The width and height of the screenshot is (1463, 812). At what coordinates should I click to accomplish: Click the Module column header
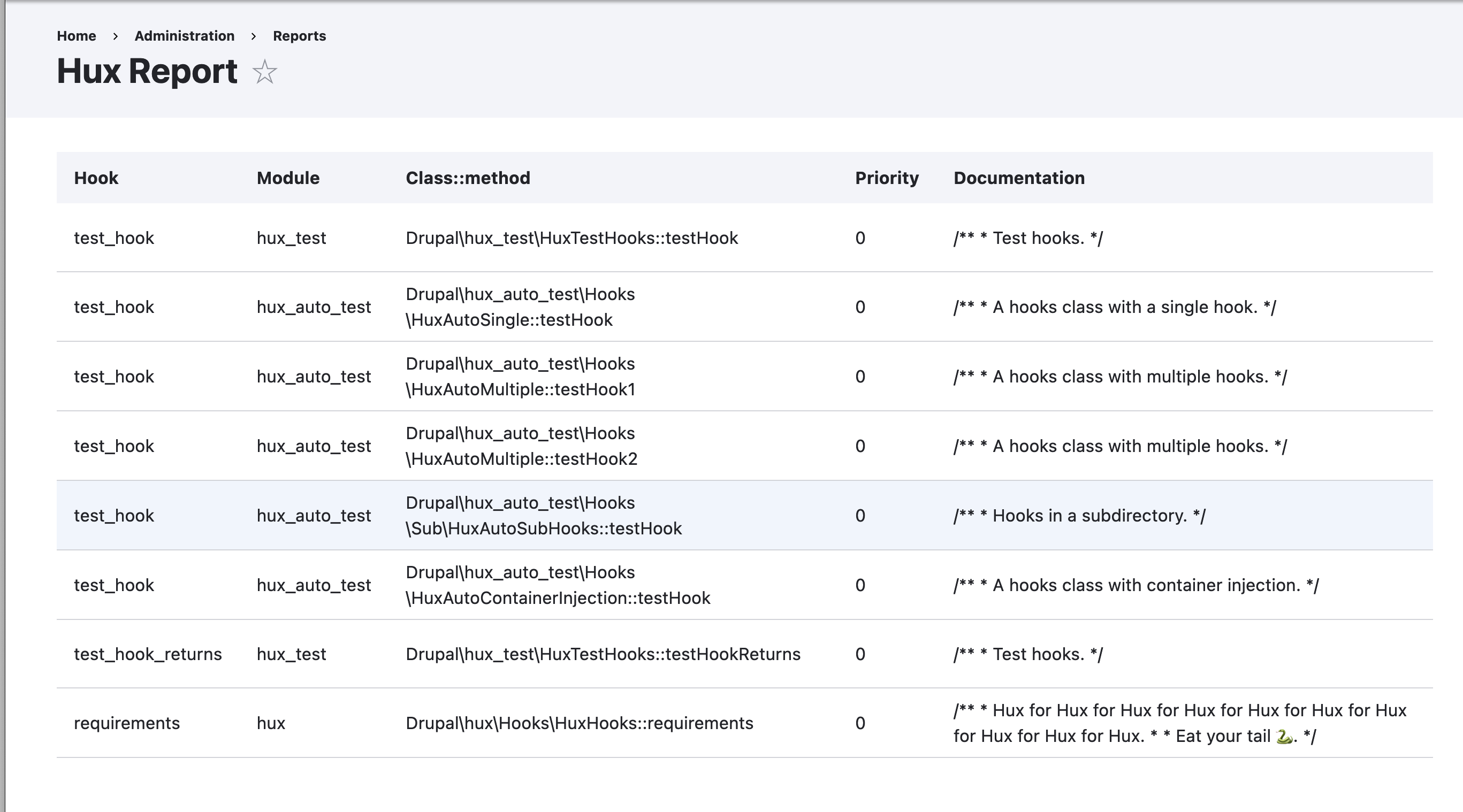pos(288,178)
